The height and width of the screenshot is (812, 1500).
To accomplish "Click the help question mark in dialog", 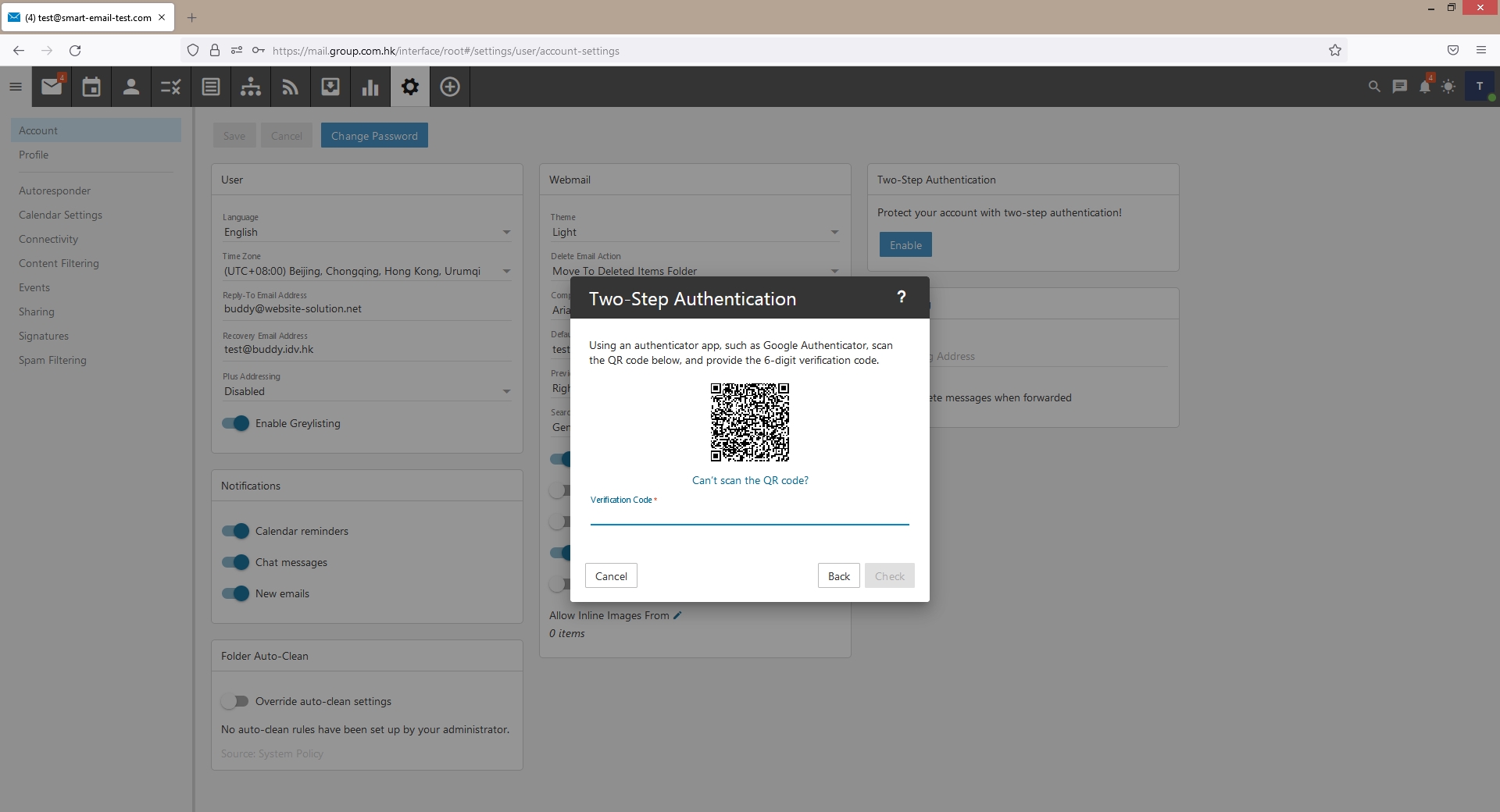I will click(902, 297).
